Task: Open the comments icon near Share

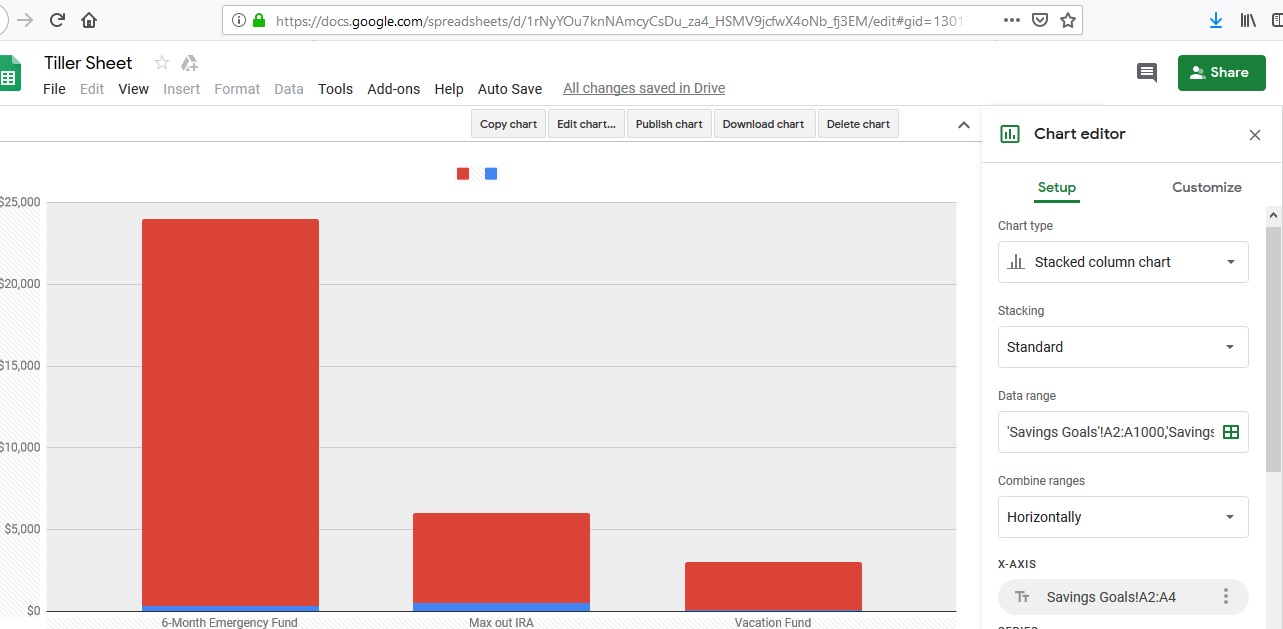Action: (x=1147, y=73)
